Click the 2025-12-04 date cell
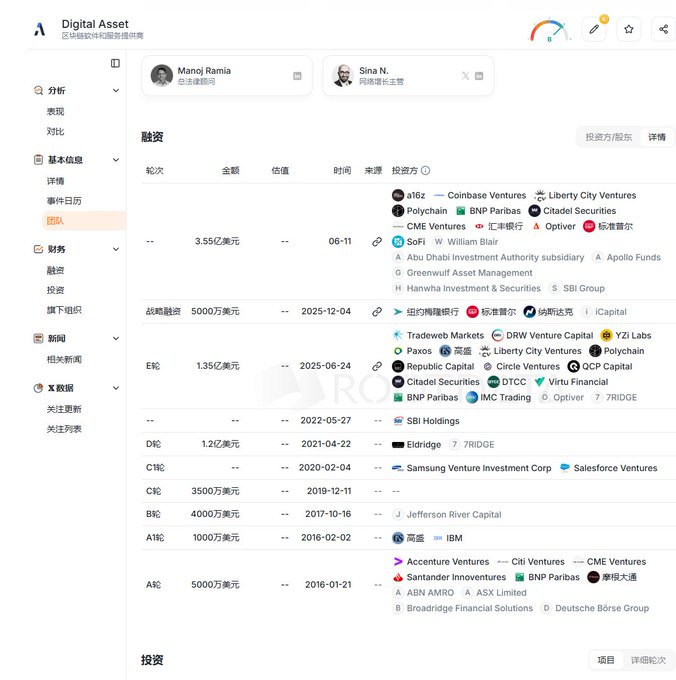This screenshot has height=680, width=676. 326,311
